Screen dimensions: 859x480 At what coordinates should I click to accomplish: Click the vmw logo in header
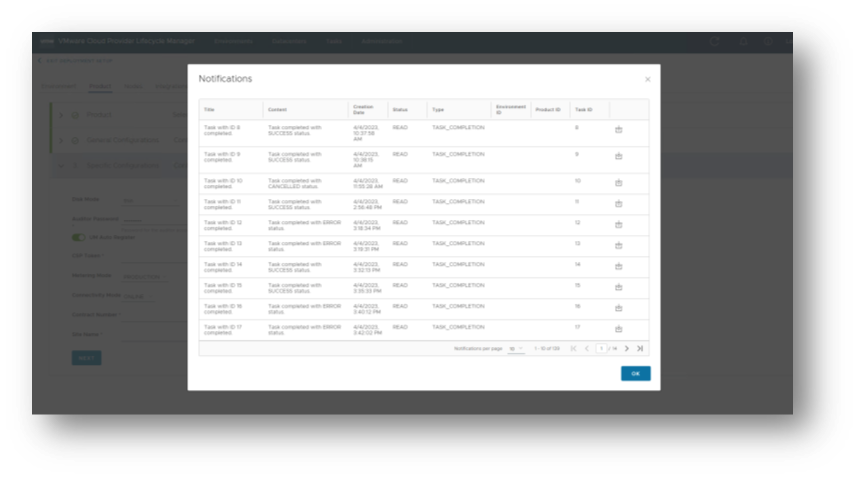pos(47,41)
